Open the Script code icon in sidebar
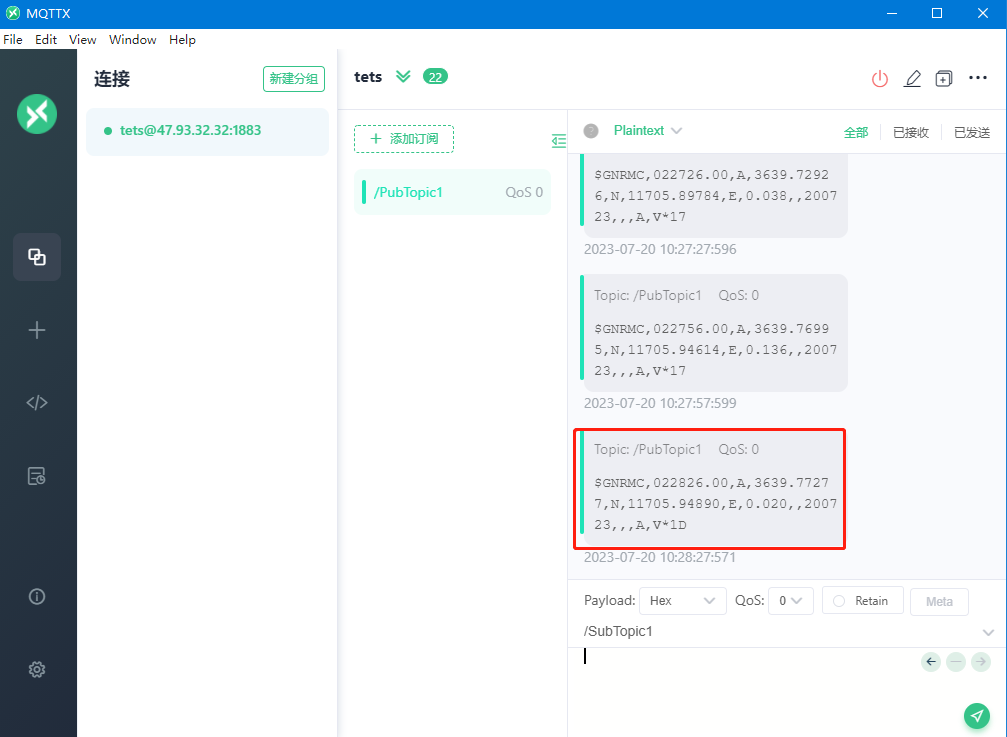The width and height of the screenshot is (1007, 737). (37, 403)
